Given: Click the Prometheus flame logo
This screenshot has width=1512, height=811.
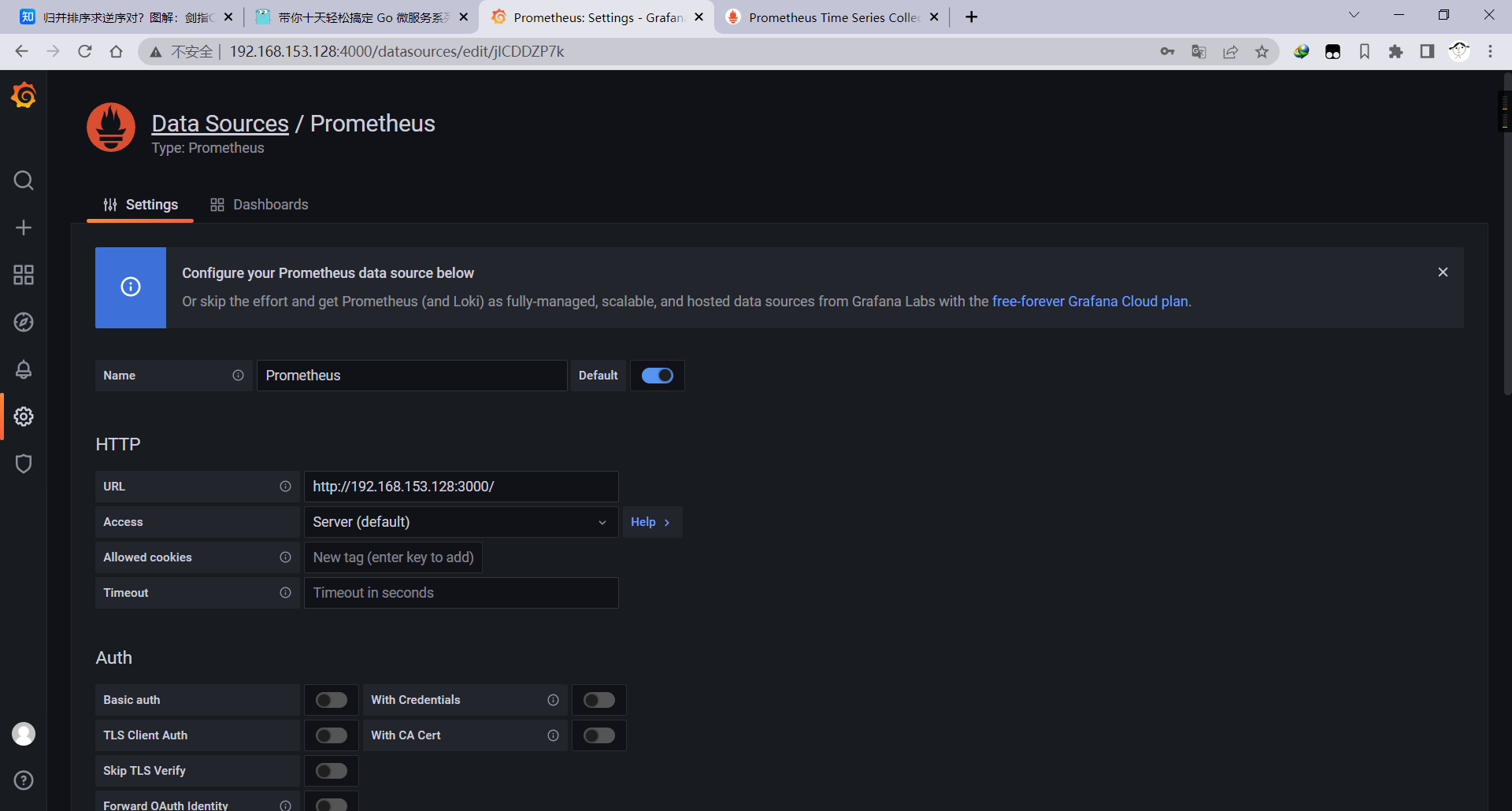Looking at the screenshot, I should point(111,128).
